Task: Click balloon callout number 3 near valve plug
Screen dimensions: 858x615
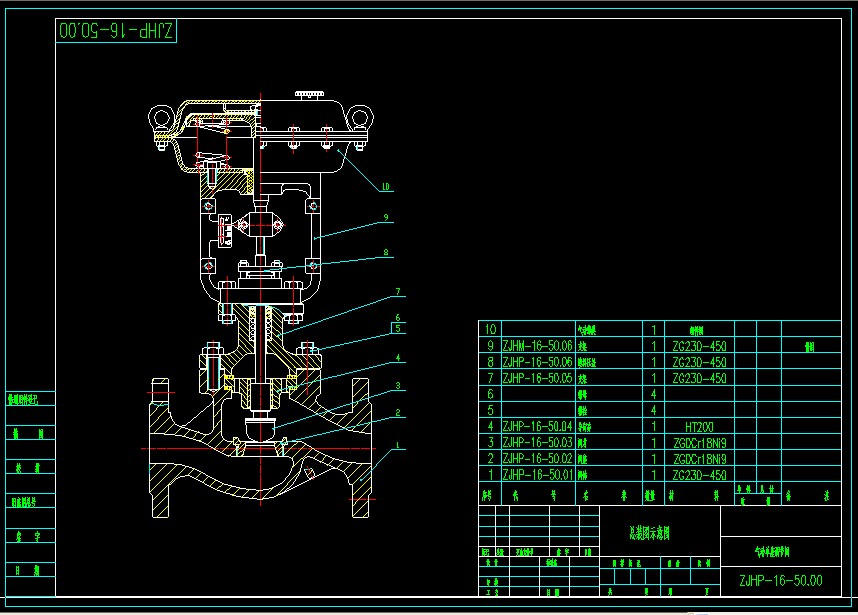Action: click(397, 385)
